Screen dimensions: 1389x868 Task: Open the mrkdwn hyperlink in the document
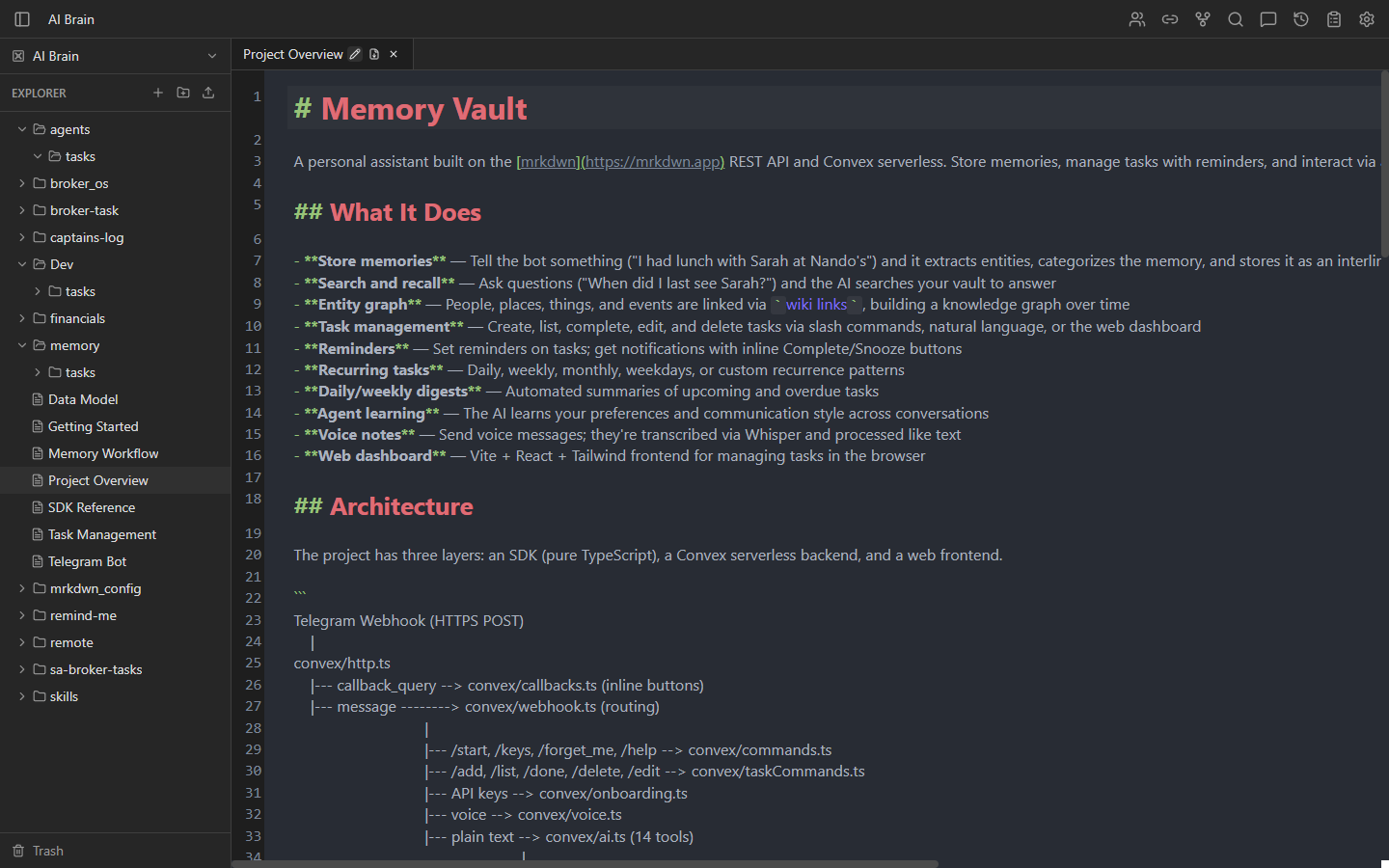pos(548,161)
